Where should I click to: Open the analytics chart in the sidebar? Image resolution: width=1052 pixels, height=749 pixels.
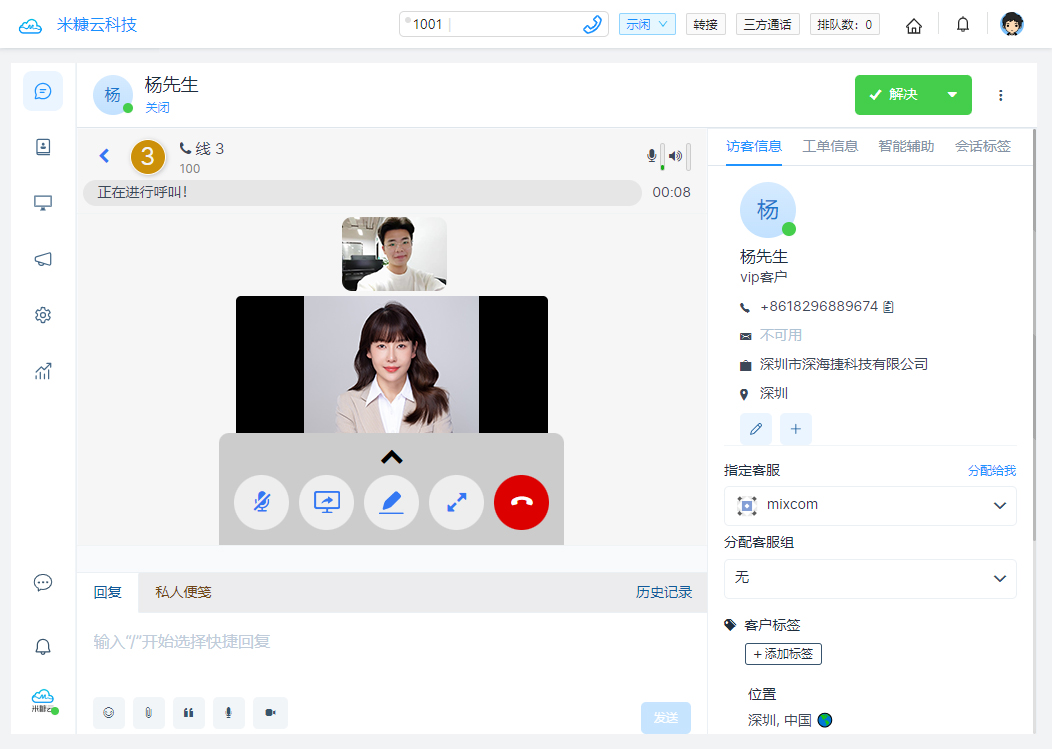click(42, 371)
